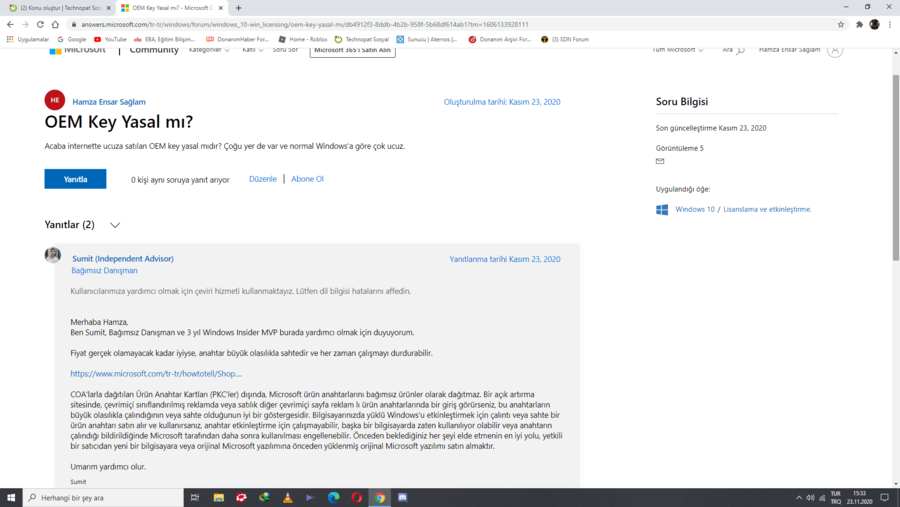The width and height of the screenshot is (900, 507).
Task: Open File Explorer from the taskbar
Action: [x=219, y=498]
